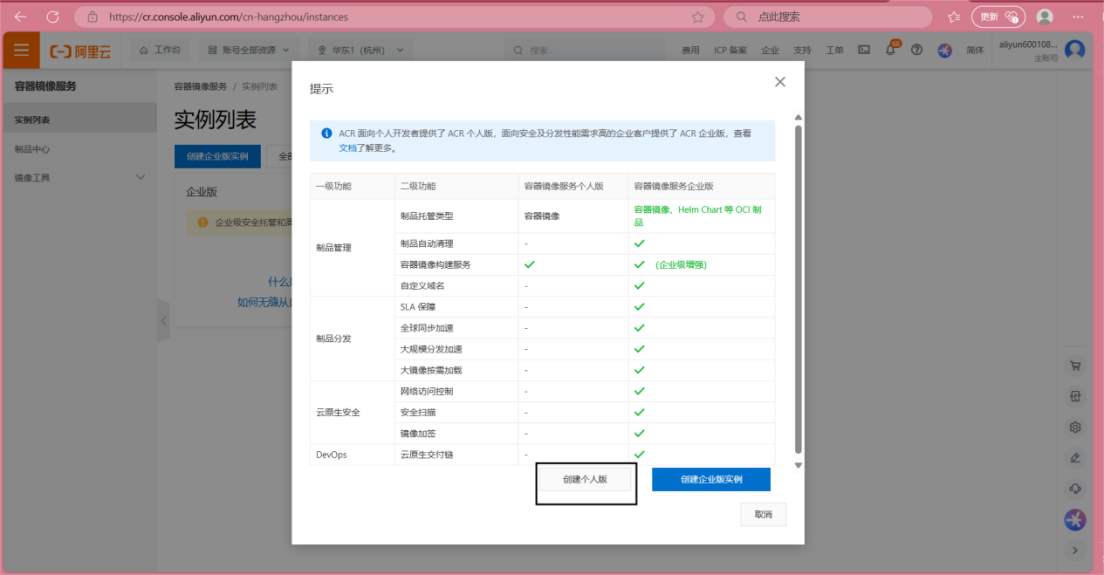Click the browser profile avatar icon

coord(1045,17)
